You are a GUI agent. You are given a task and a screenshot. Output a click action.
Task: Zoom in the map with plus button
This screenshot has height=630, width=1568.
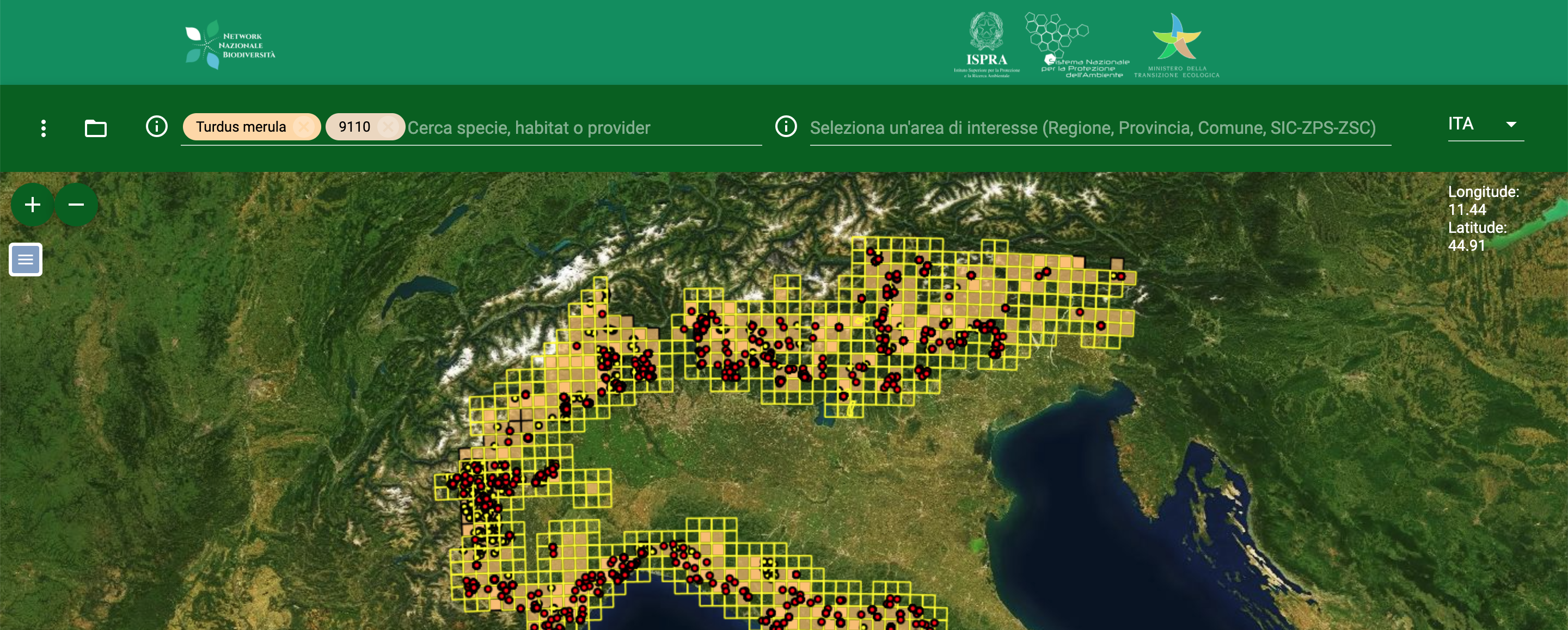pyautogui.click(x=32, y=205)
